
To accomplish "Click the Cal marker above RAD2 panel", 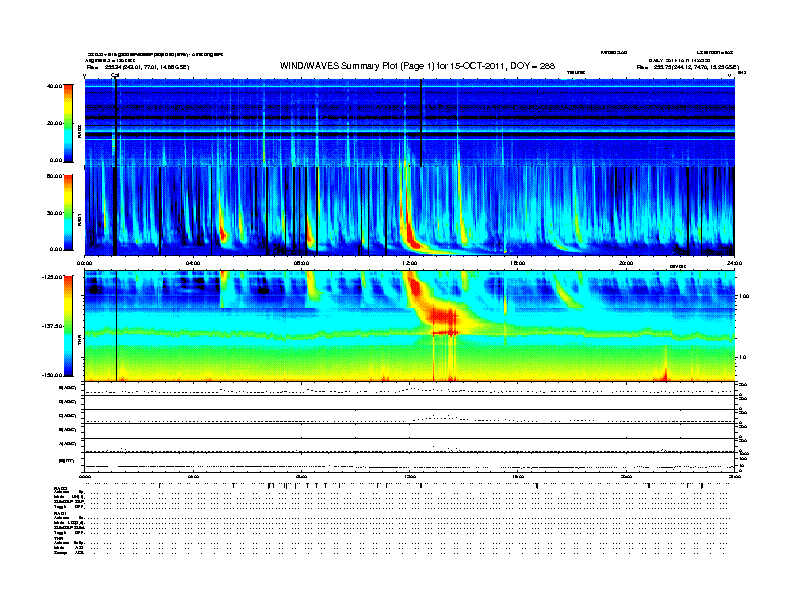I will point(115,76).
